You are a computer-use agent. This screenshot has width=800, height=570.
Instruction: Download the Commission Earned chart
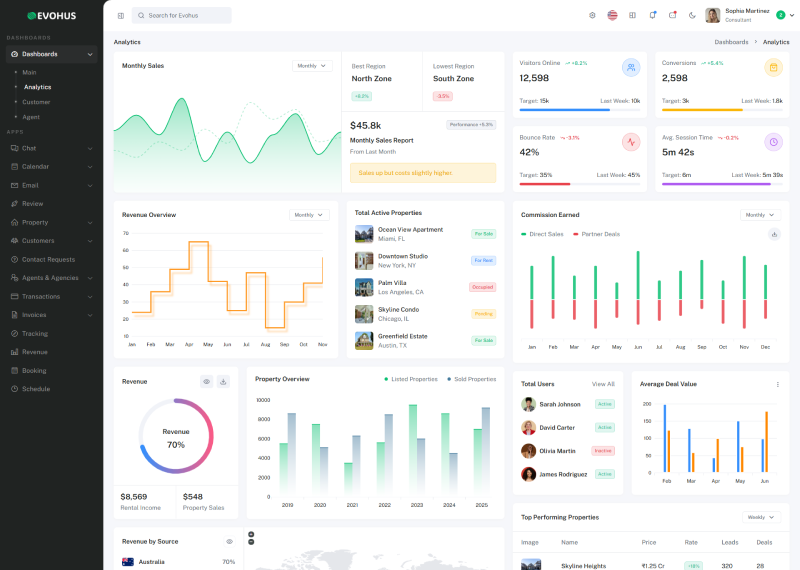[774, 234]
